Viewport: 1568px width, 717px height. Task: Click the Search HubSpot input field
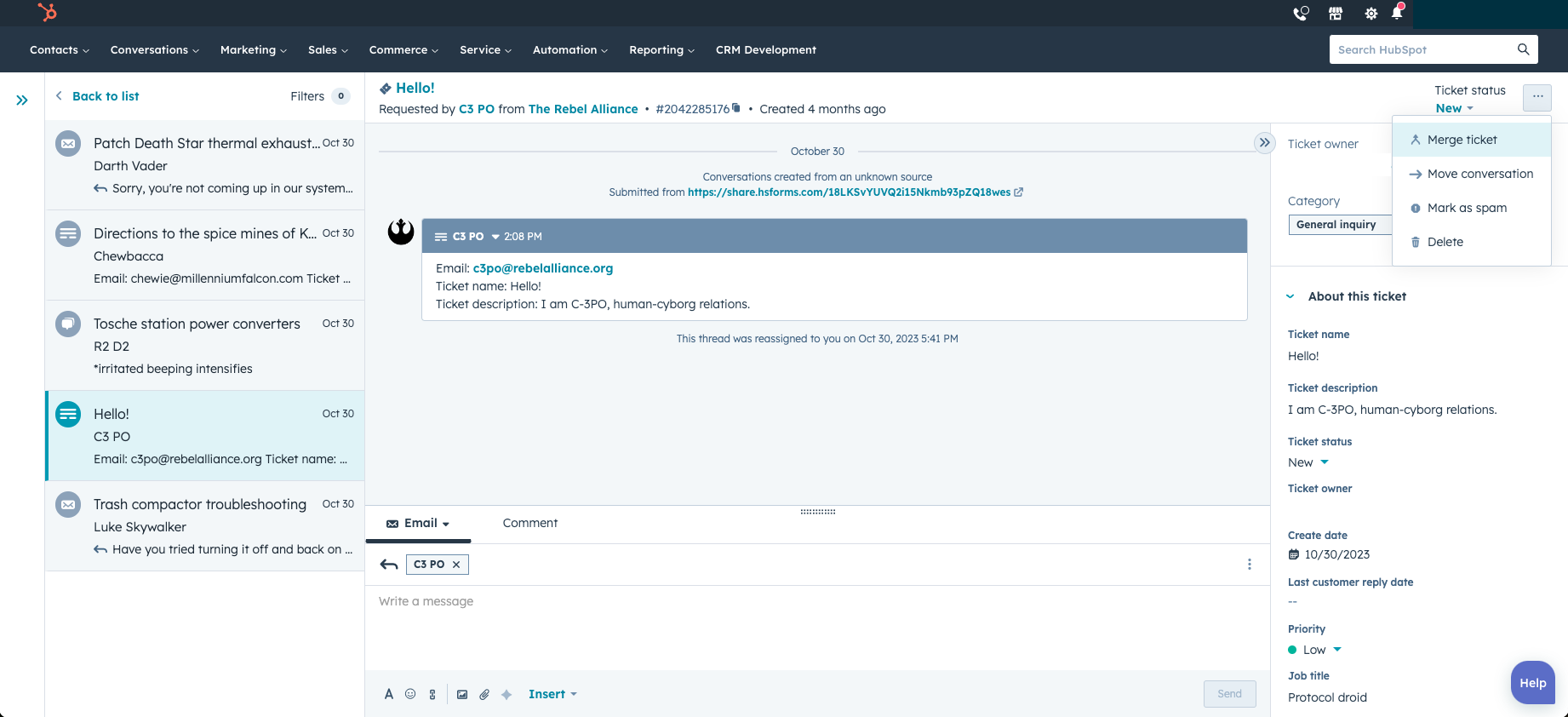tap(1423, 49)
